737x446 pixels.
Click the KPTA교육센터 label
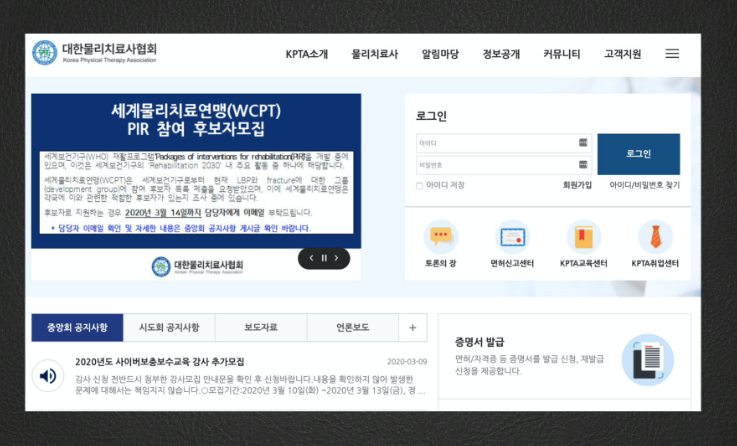click(584, 263)
